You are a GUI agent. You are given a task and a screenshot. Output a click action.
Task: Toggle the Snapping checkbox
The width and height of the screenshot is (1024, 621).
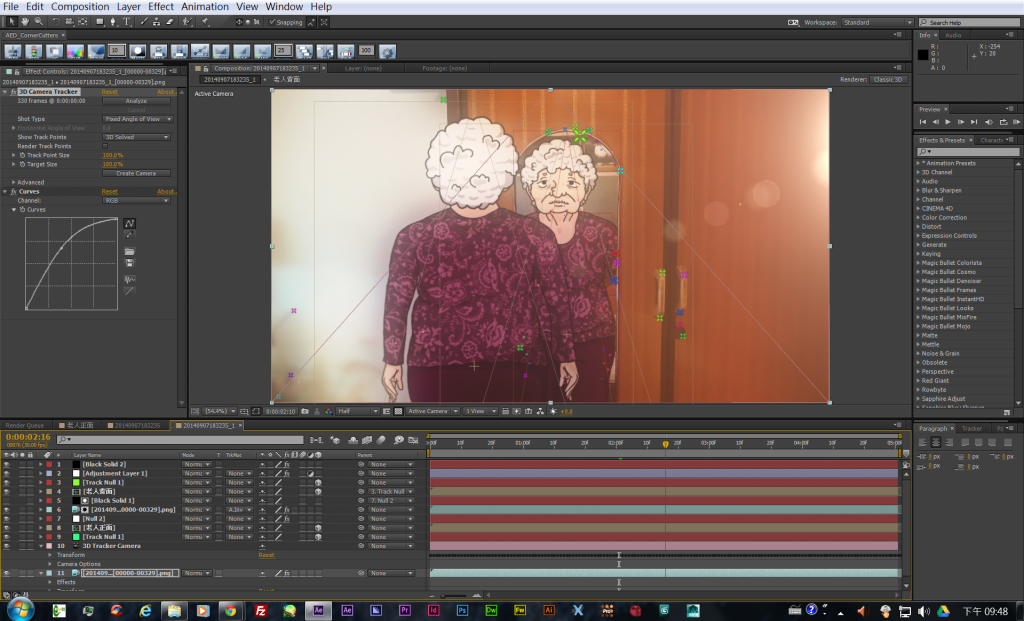pos(270,21)
